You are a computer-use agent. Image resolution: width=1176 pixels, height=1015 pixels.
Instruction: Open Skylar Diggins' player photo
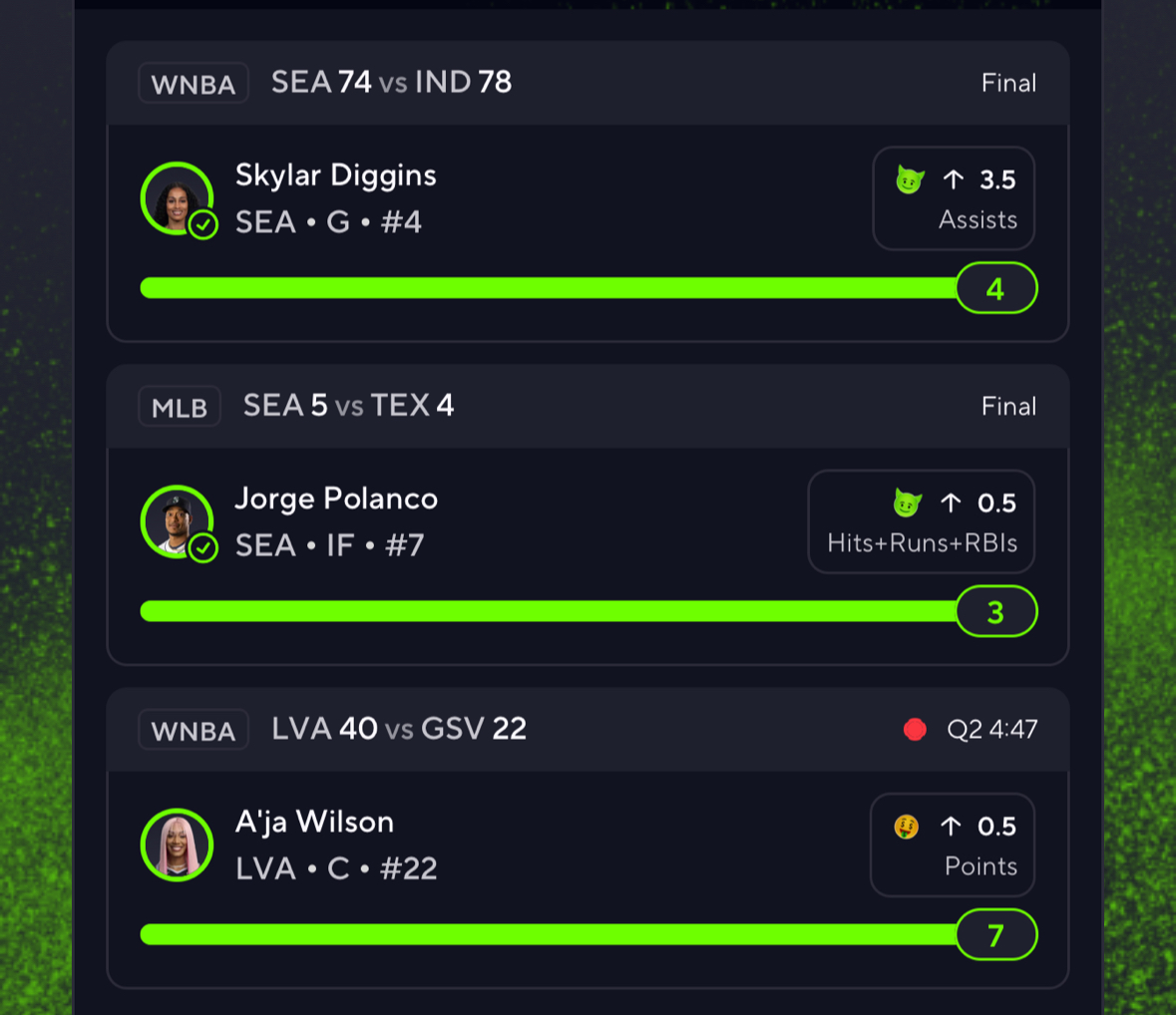(177, 198)
